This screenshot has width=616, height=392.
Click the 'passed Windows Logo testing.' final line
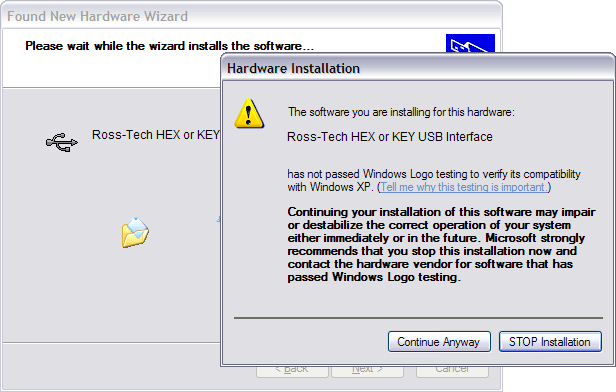(x=374, y=277)
